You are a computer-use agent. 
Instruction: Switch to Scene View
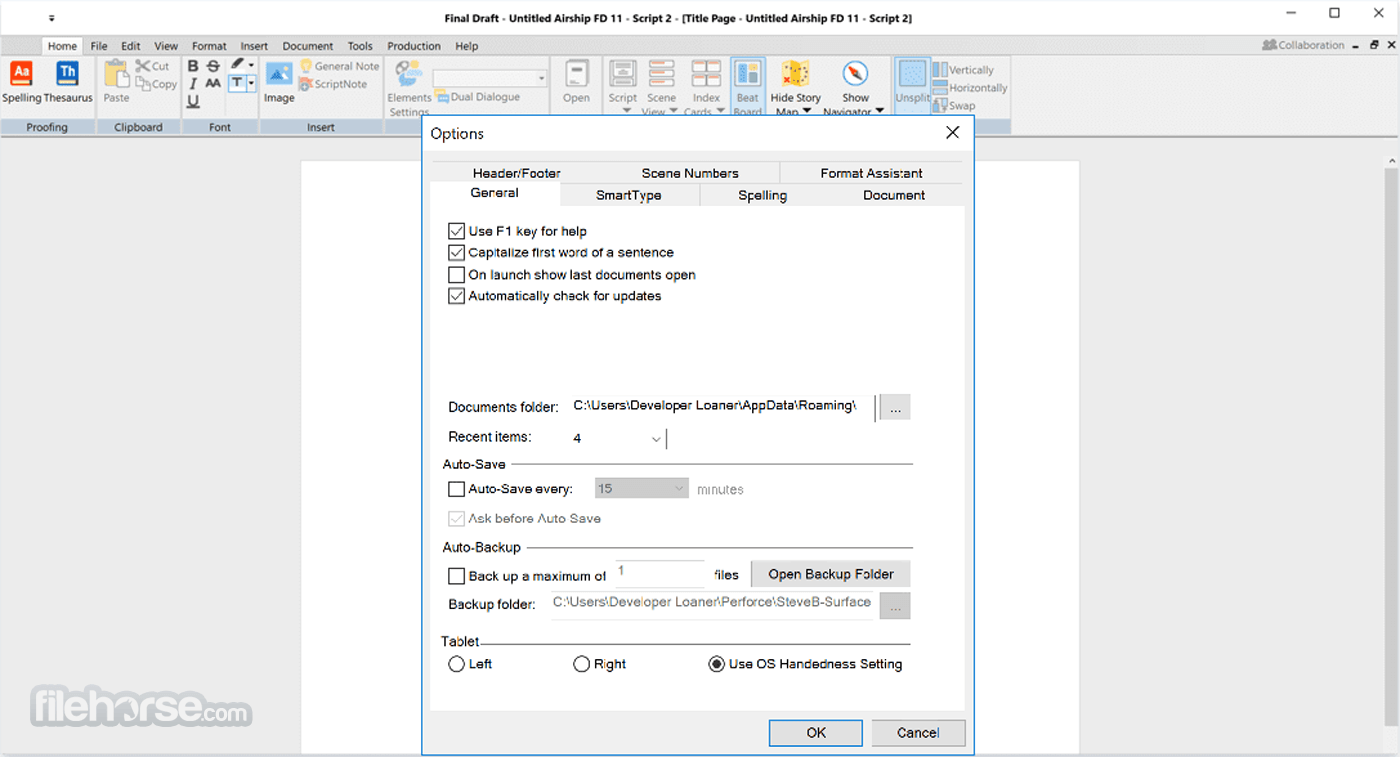661,86
